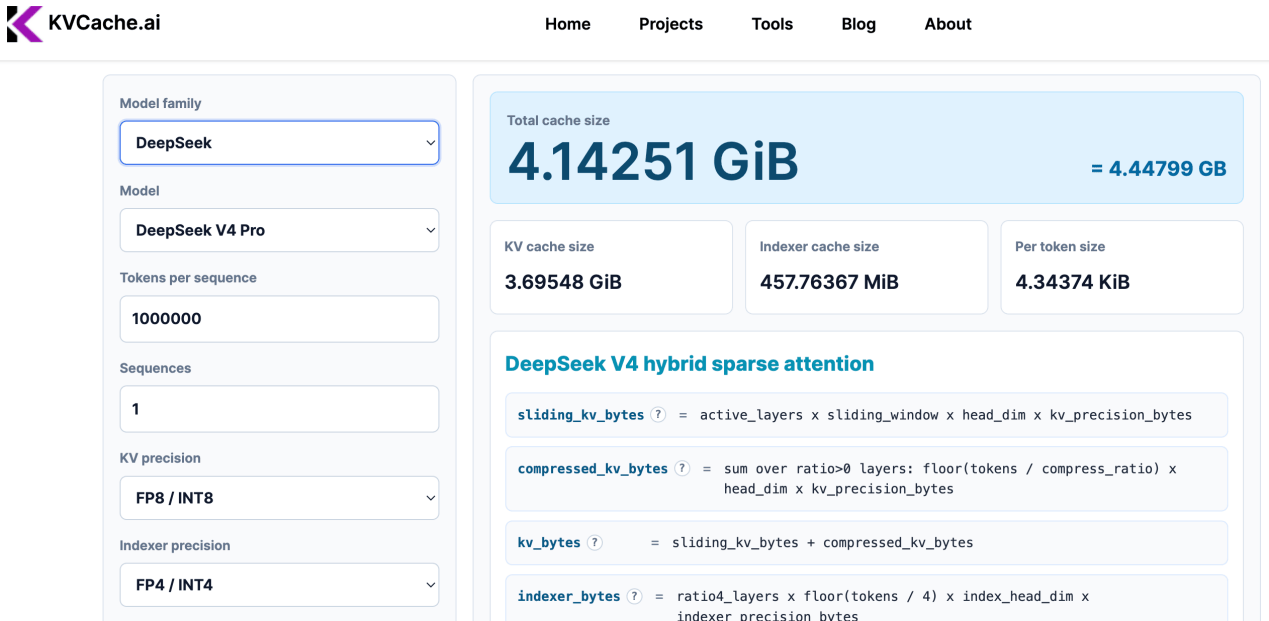Go to the Home page
1269x621 pixels.
tap(568, 24)
